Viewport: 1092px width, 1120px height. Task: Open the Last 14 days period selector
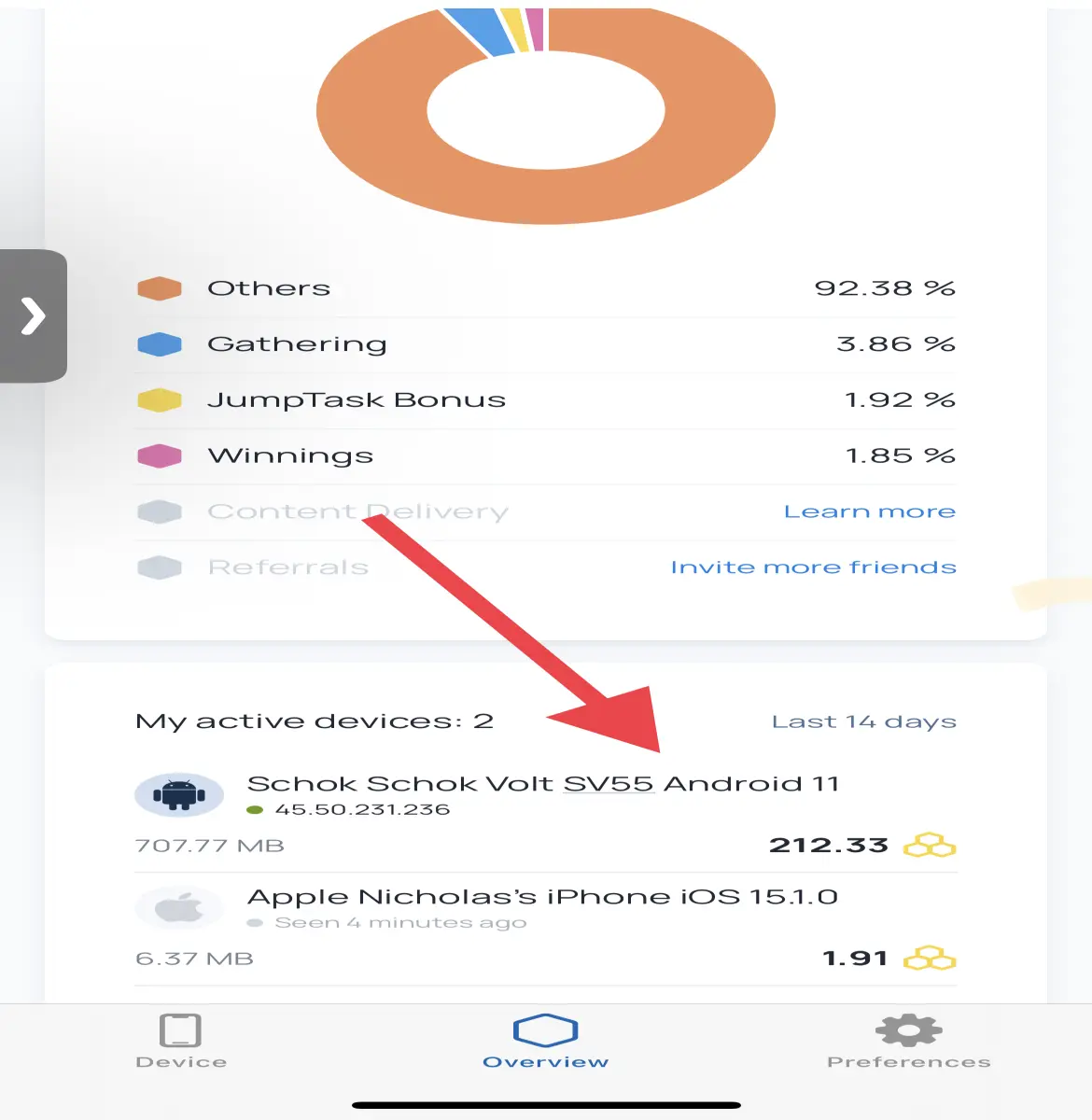coord(863,721)
